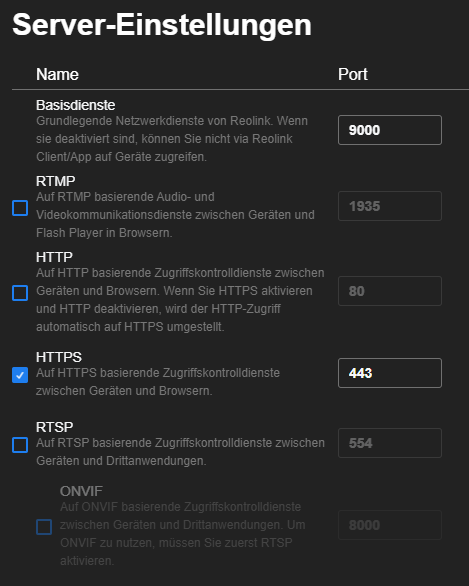The width and height of the screenshot is (469, 586).
Task: Click the Name column header
Action: (57, 74)
